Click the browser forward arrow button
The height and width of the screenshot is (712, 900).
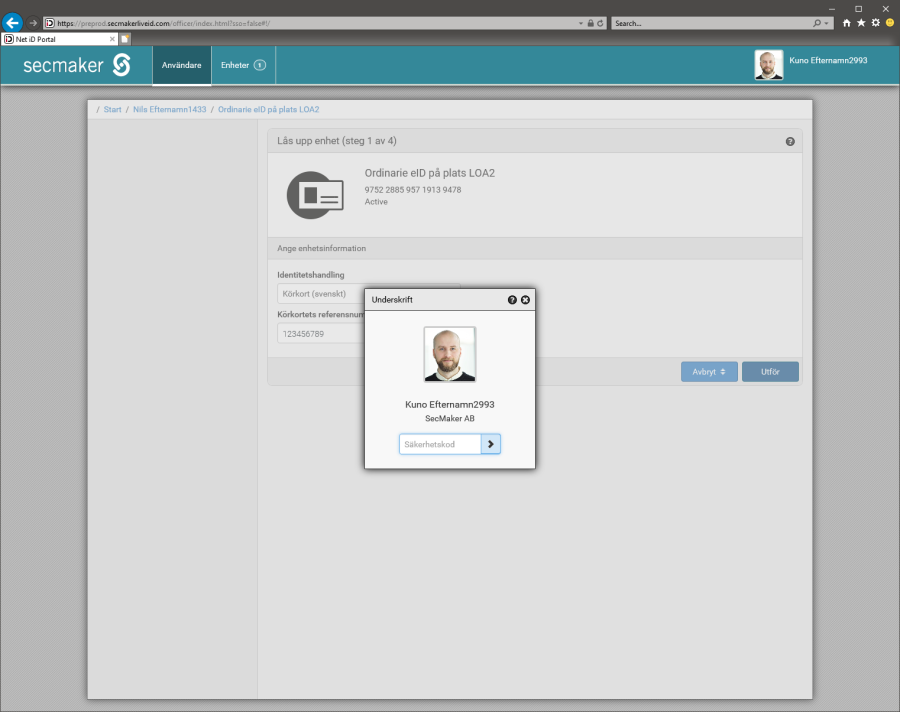pyautogui.click(x=33, y=23)
